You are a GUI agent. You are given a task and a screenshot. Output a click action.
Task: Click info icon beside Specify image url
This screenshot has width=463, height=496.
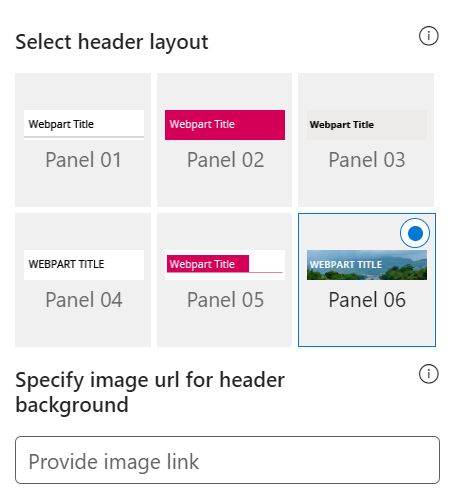tap(428, 374)
